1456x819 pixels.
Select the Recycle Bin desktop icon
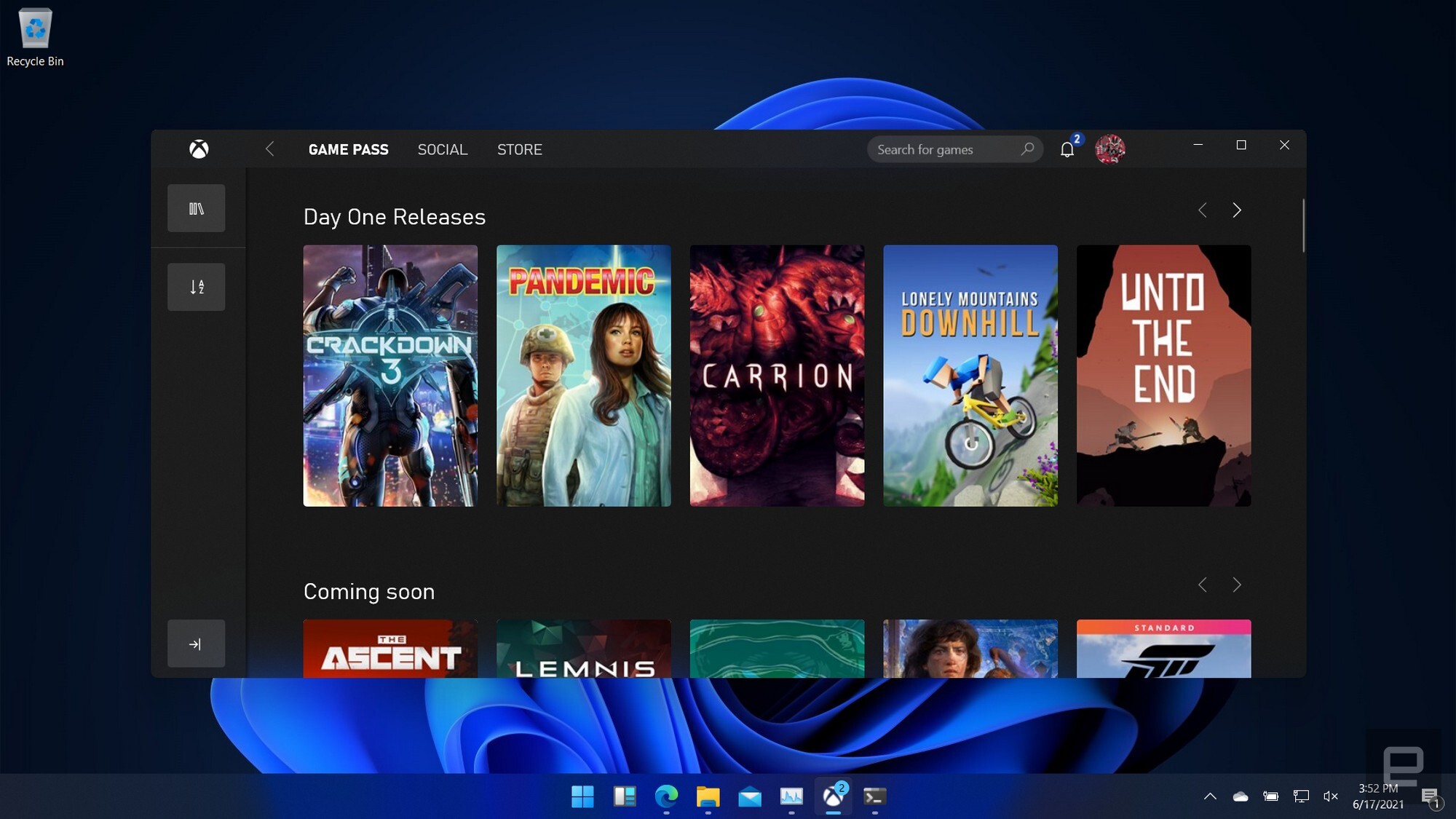point(35,38)
